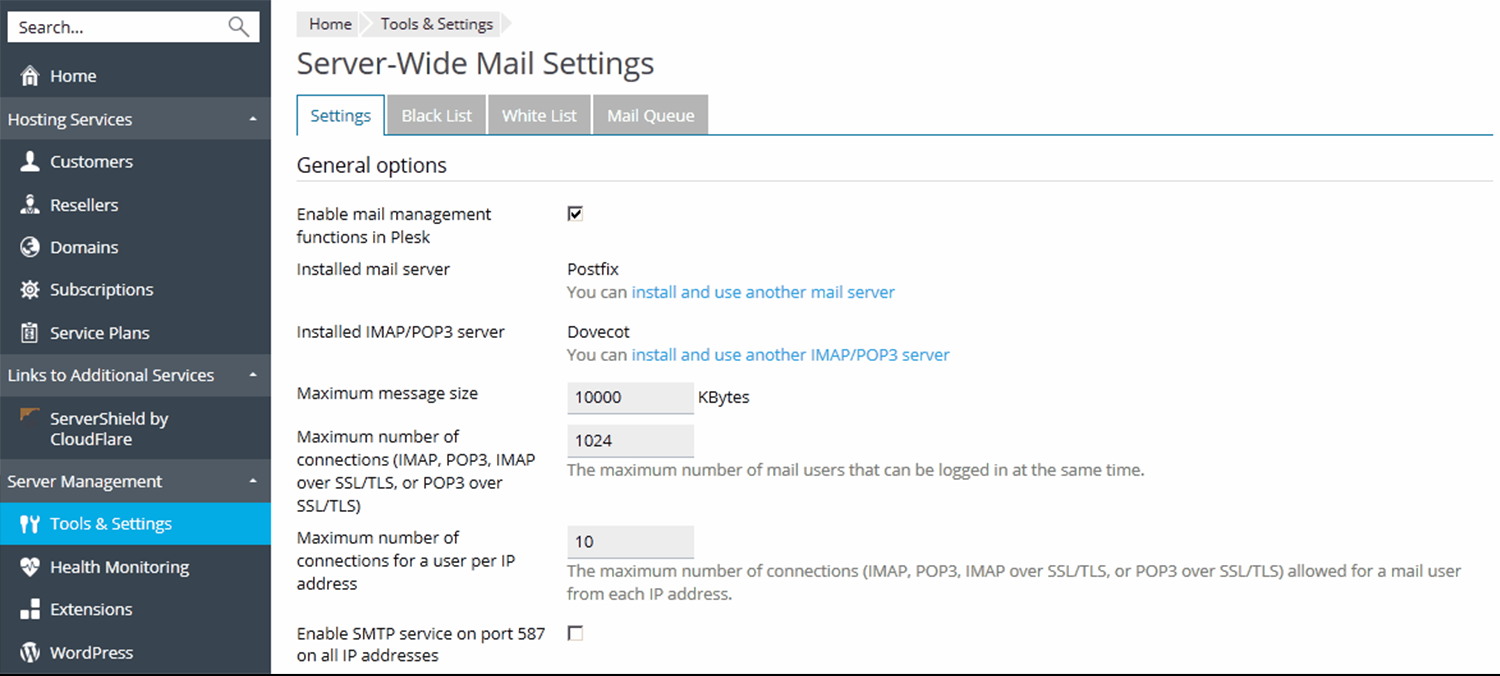Go to Home breadcrumb
This screenshot has height=676, width=1500.
(330, 24)
